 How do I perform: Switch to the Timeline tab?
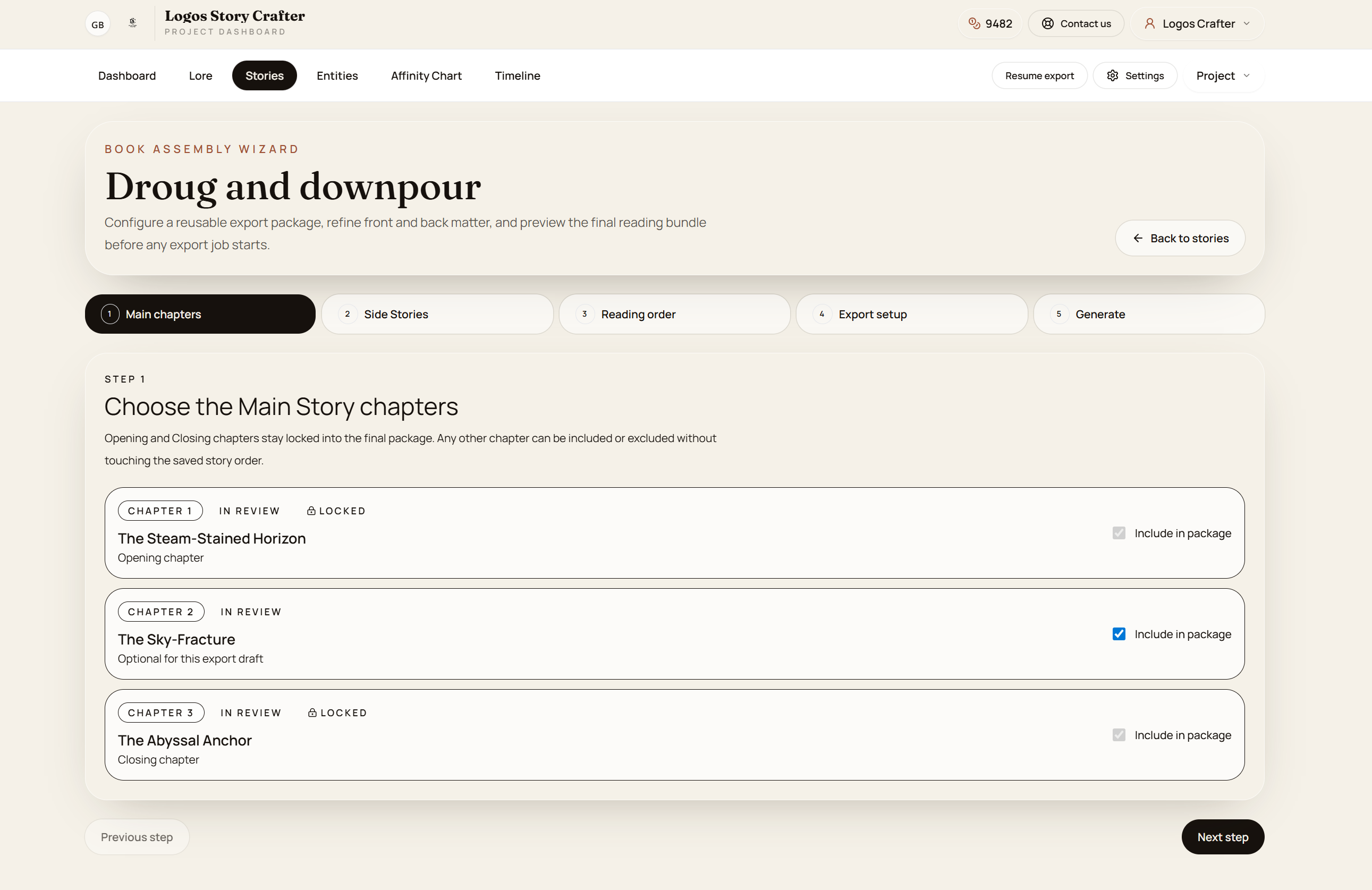coord(518,75)
